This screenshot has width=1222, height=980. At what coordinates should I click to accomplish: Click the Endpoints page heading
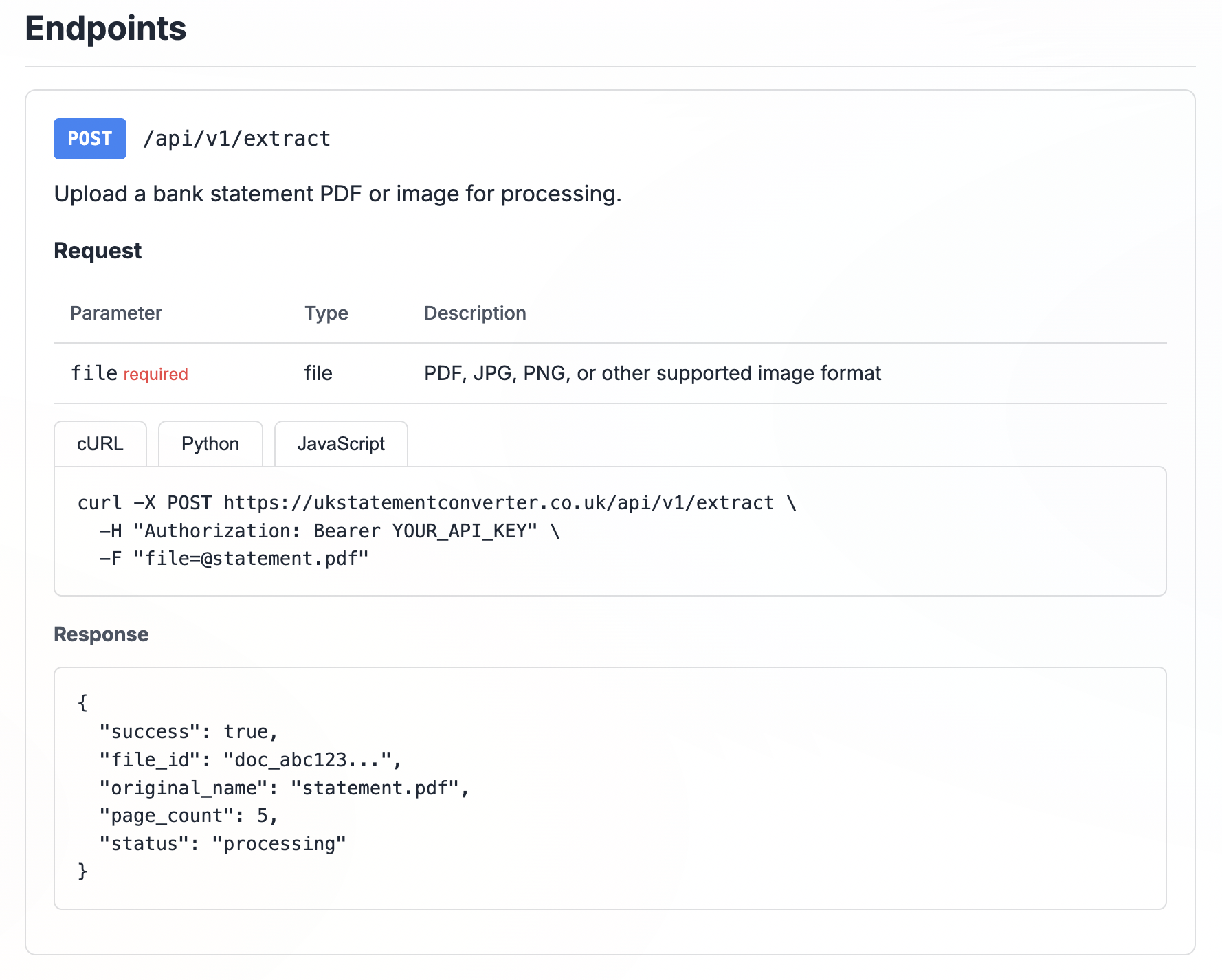104,28
